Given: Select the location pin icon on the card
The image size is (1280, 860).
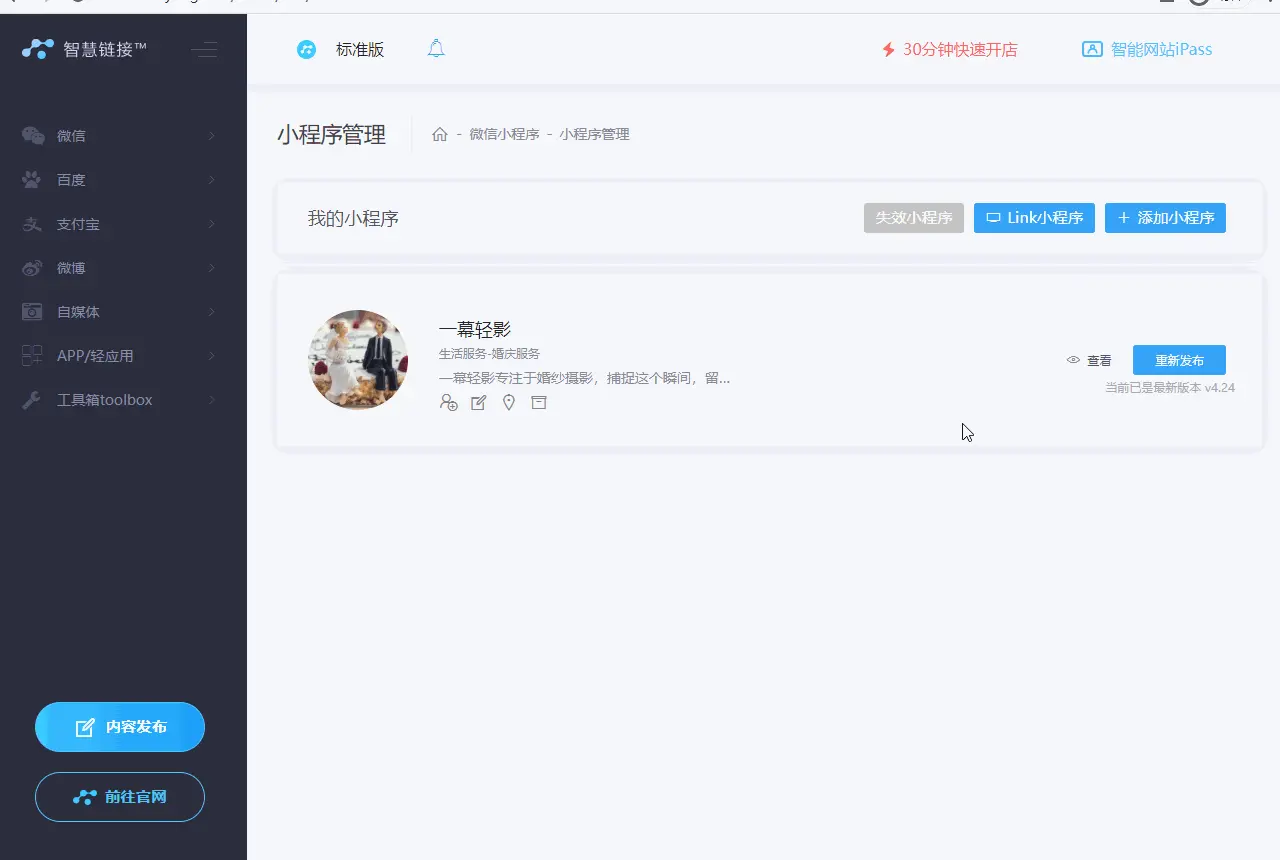Looking at the screenshot, I should pyautogui.click(x=508, y=402).
